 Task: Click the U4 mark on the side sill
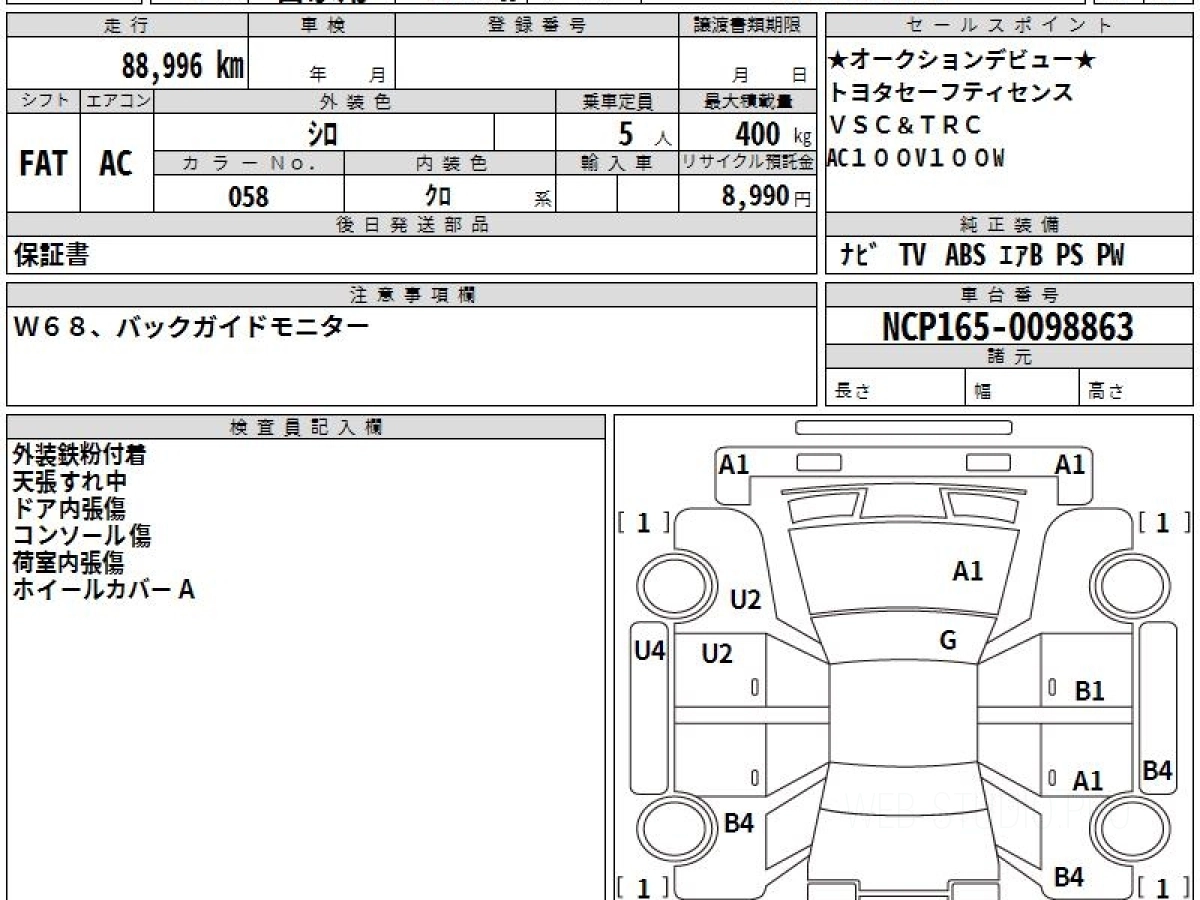650,651
